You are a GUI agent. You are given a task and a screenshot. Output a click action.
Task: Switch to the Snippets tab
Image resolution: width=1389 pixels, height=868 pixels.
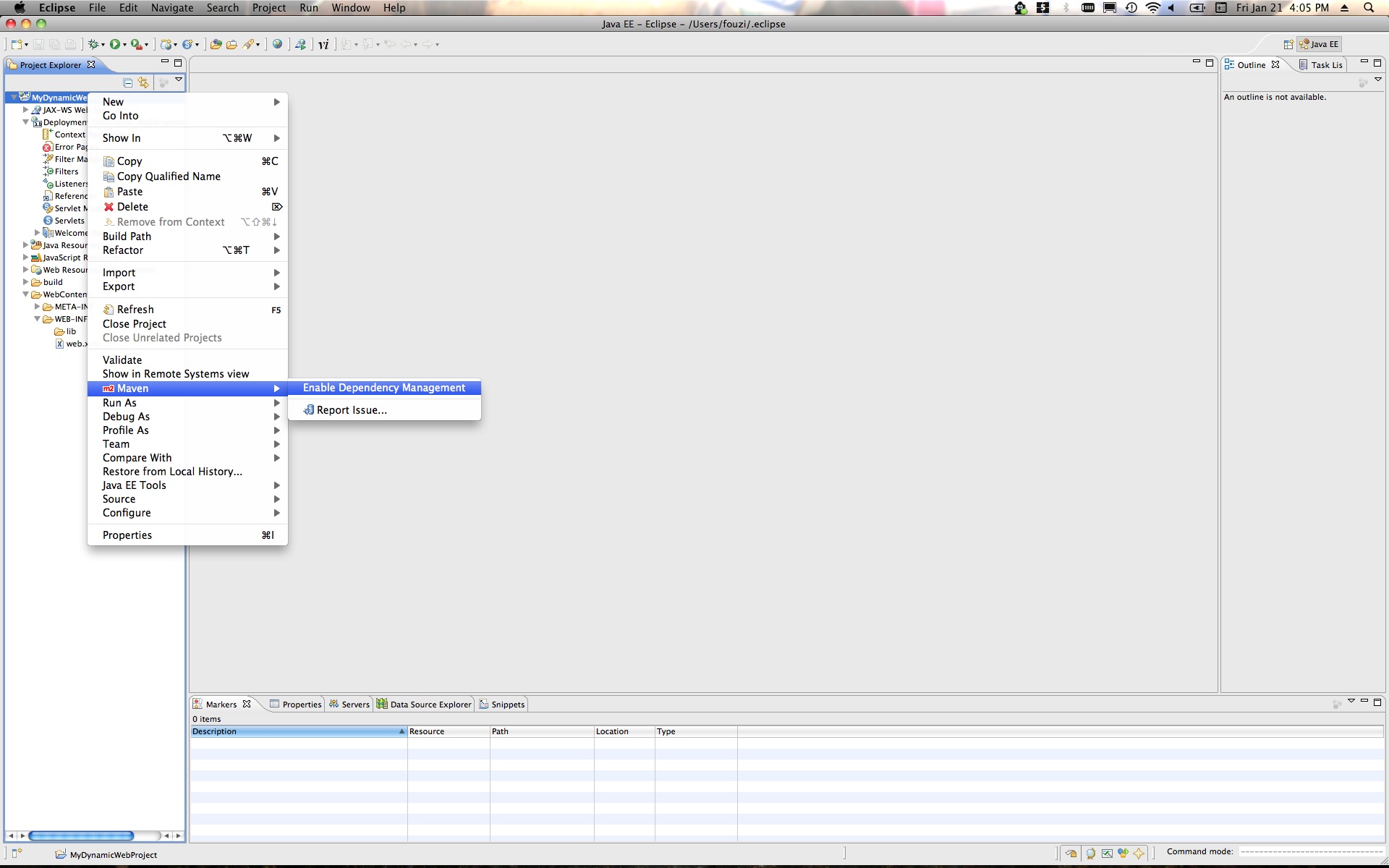click(x=501, y=705)
